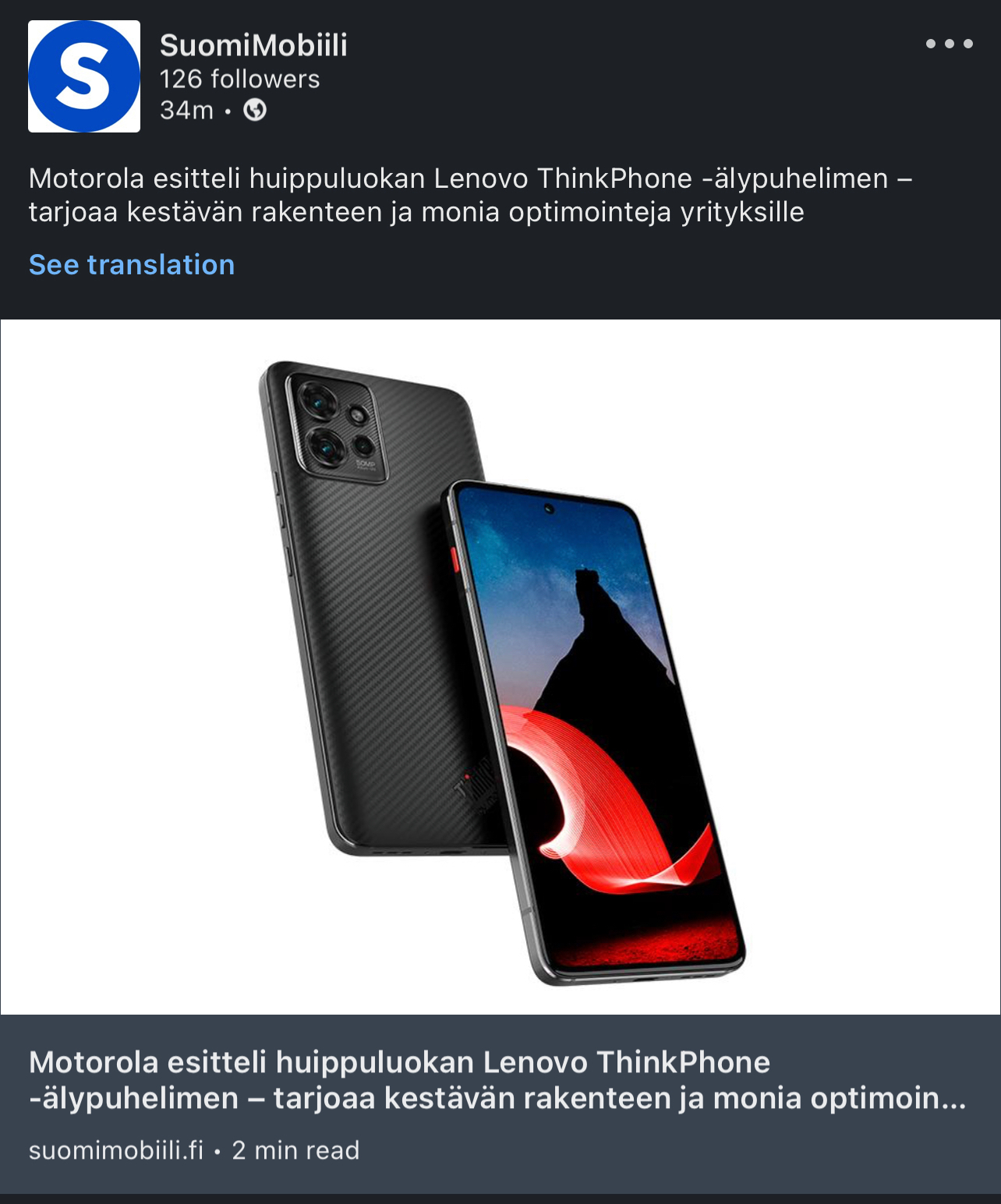Click the Finnish post caption starting with Motorola esitteli
Viewport: 1001px width, 1204px height.
[470, 195]
